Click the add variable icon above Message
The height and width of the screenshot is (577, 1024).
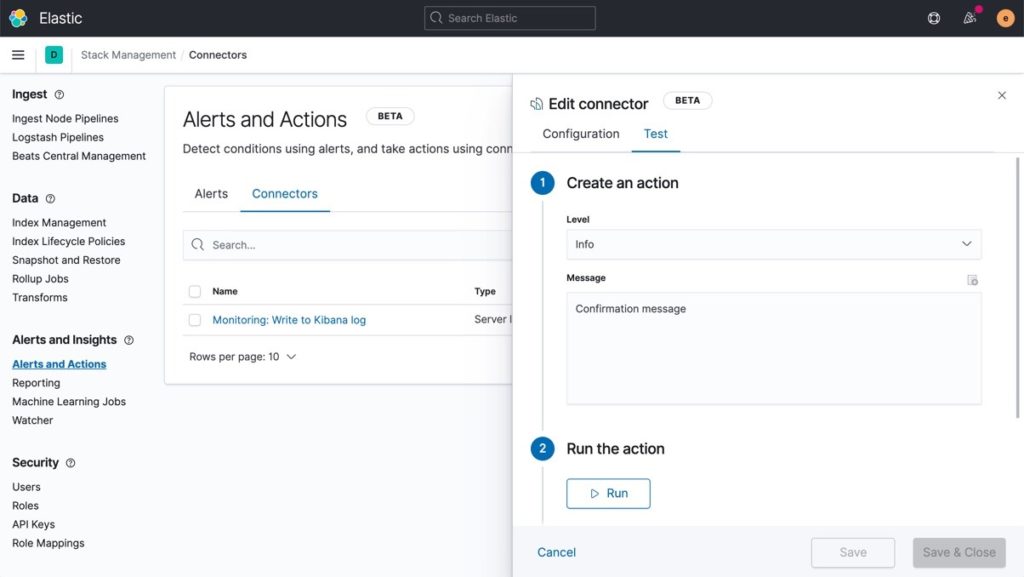click(972, 280)
